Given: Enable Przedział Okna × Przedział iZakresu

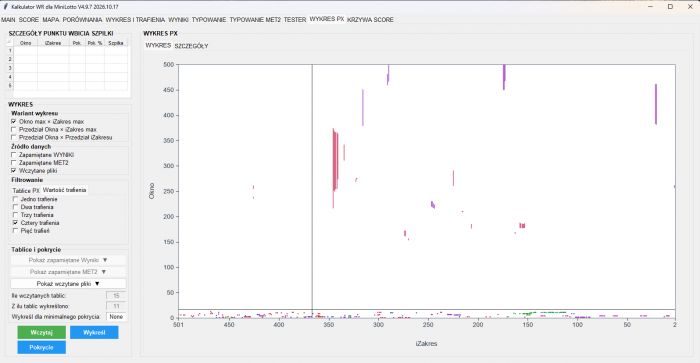Looking at the screenshot, I should [14, 138].
